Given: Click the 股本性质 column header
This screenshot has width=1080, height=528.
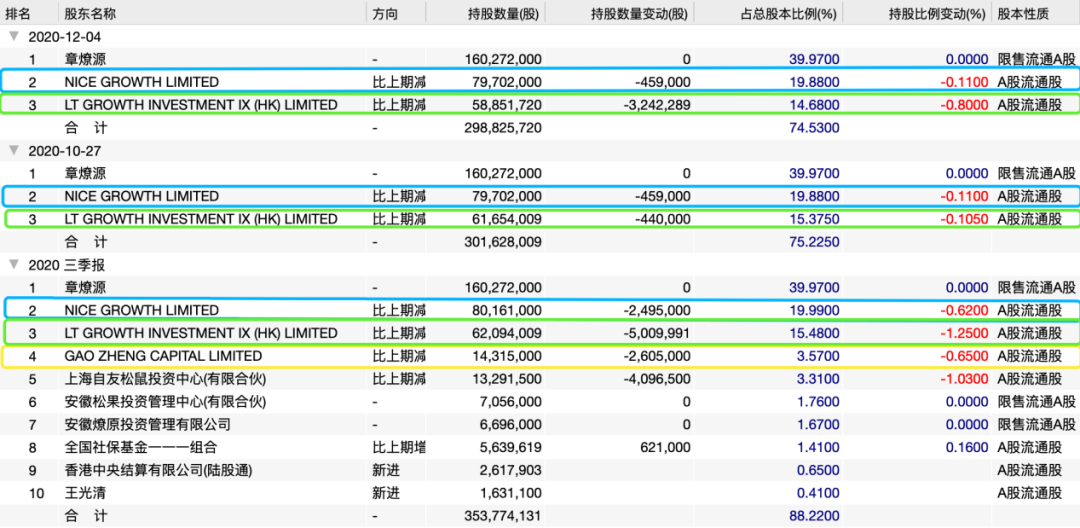Looking at the screenshot, I should pyautogui.click(x=1023, y=14).
